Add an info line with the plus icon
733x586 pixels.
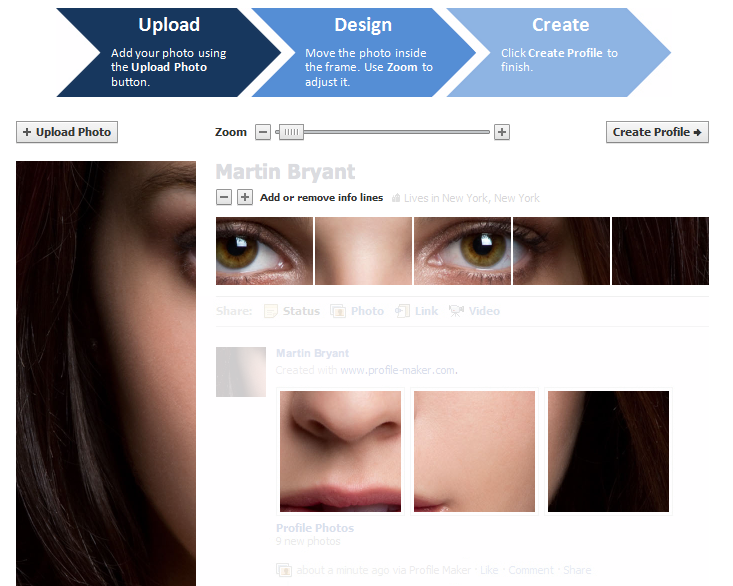245,197
